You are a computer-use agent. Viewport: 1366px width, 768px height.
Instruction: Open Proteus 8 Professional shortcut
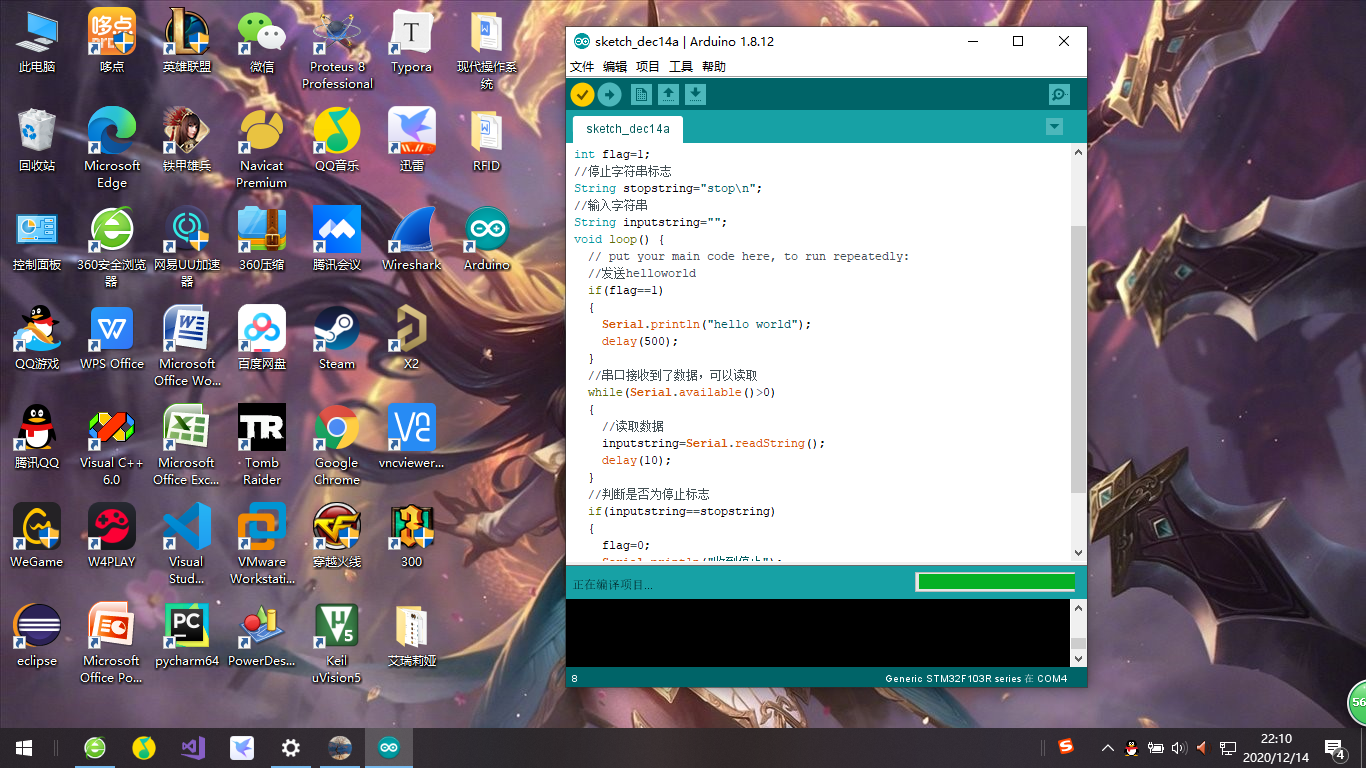click(337, 50)
